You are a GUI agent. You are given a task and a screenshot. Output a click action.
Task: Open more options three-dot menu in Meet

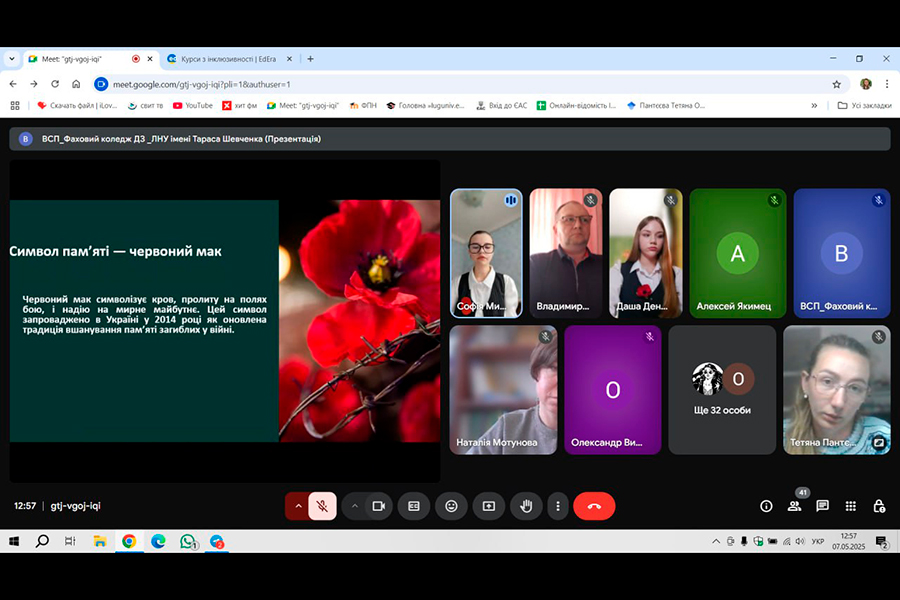pyautogui.click(x=557, y=506)
